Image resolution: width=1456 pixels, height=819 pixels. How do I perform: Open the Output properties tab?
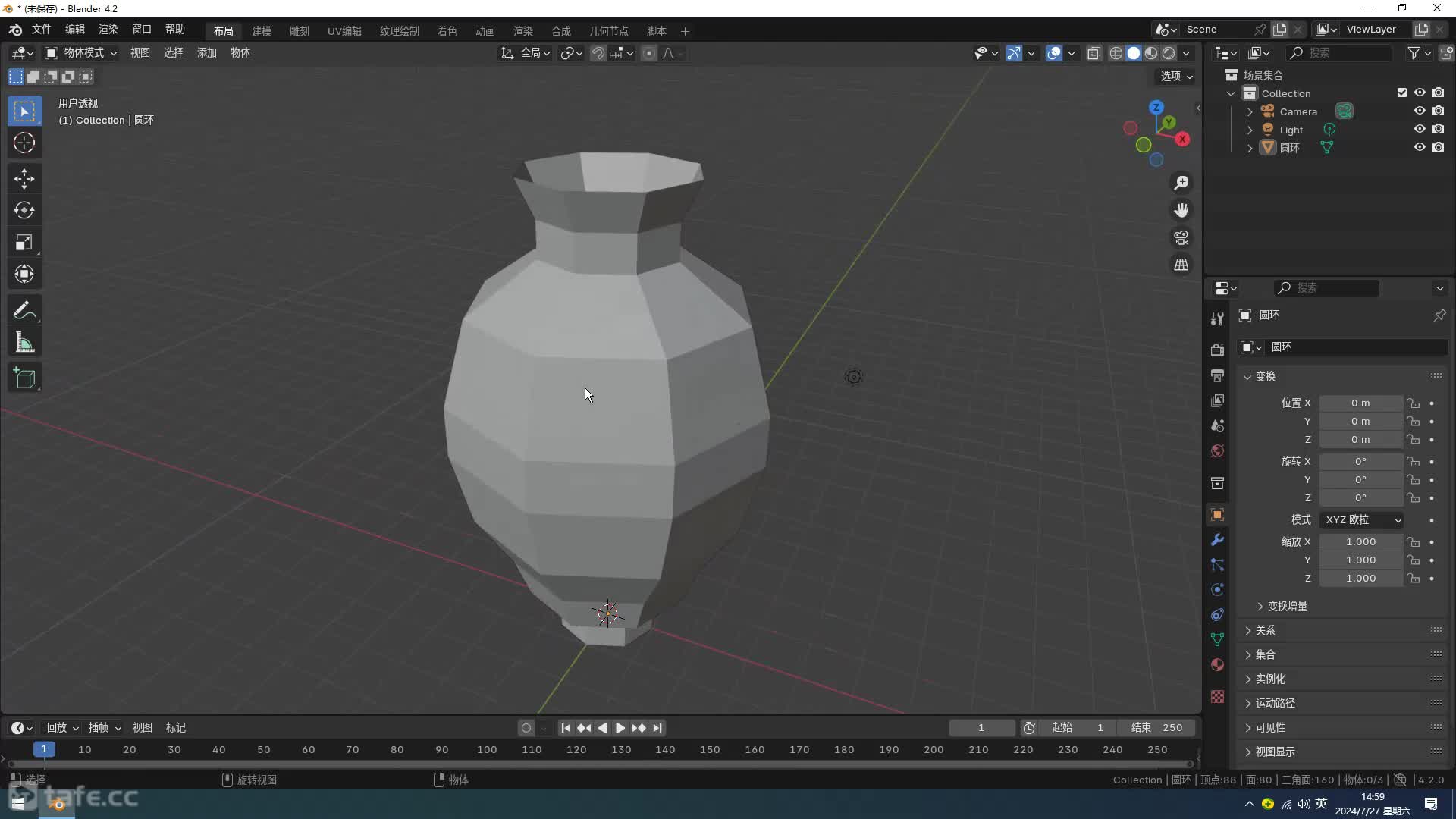coord(1217,375)
